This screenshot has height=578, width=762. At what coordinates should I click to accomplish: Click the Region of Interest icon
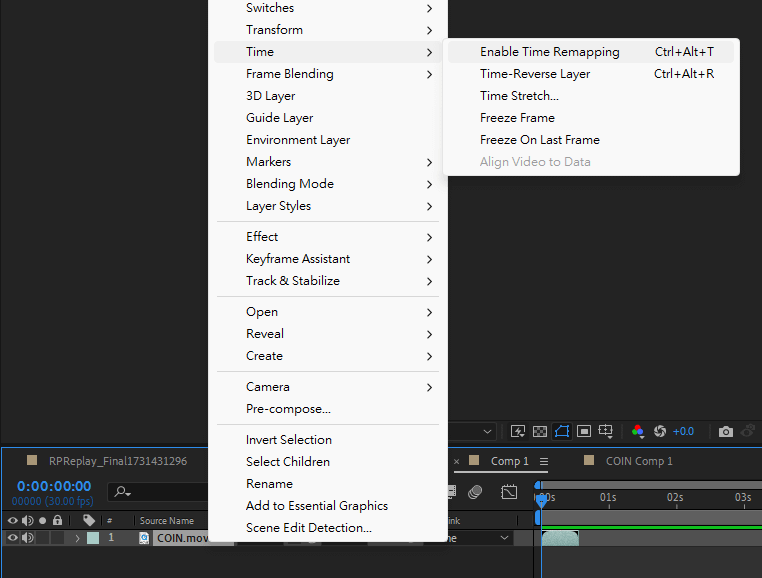click(584, 432)
